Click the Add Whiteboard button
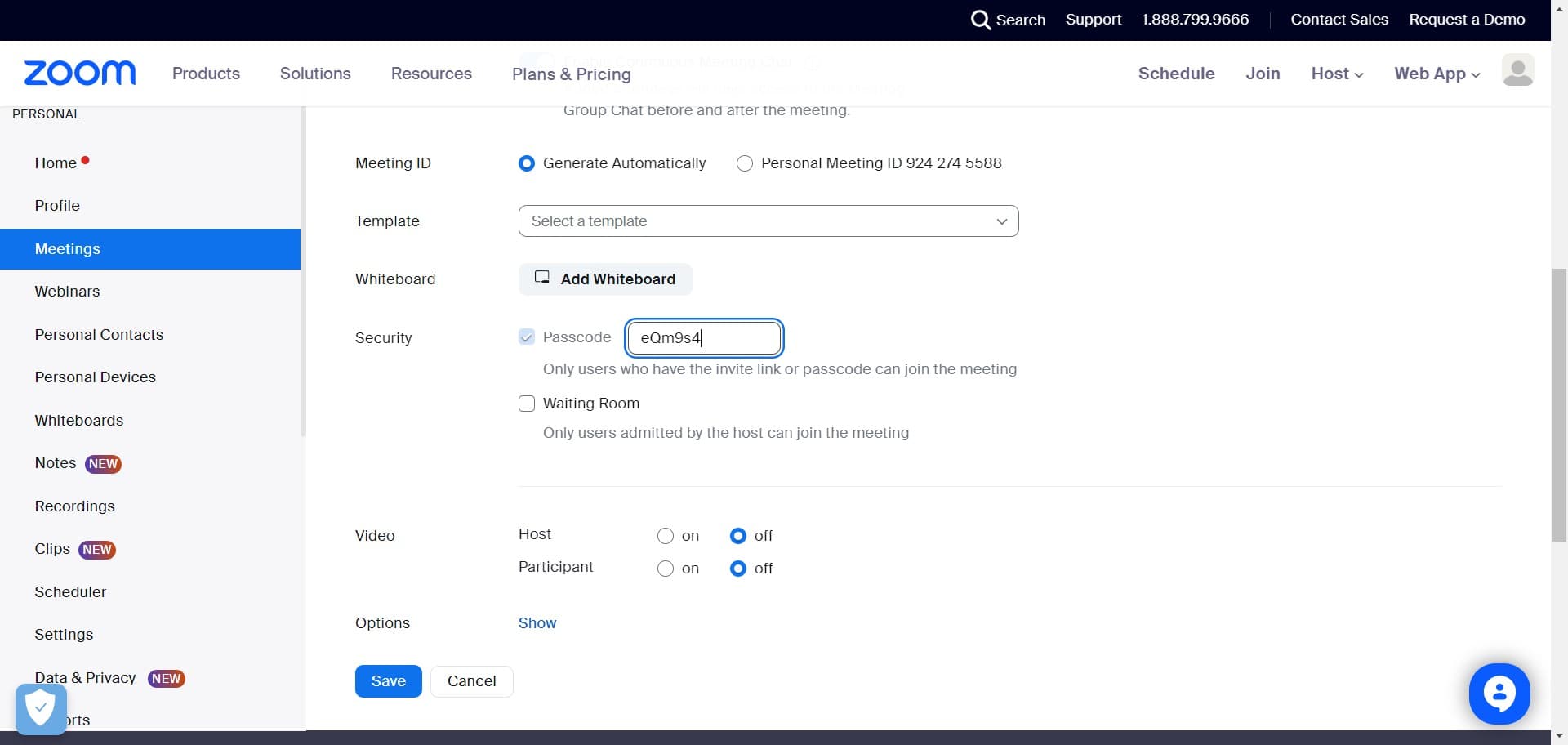 [605, 279]
